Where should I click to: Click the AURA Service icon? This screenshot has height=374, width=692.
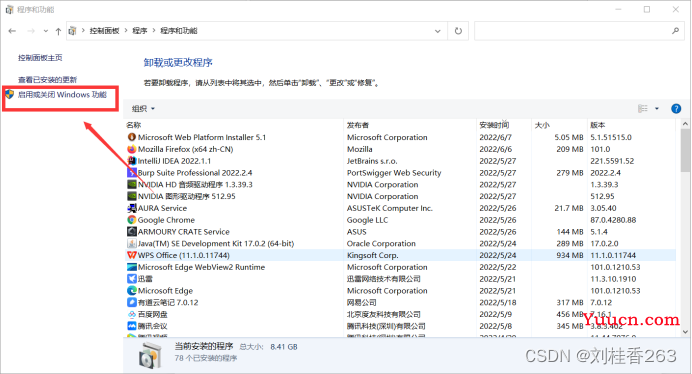click(132, 208)
